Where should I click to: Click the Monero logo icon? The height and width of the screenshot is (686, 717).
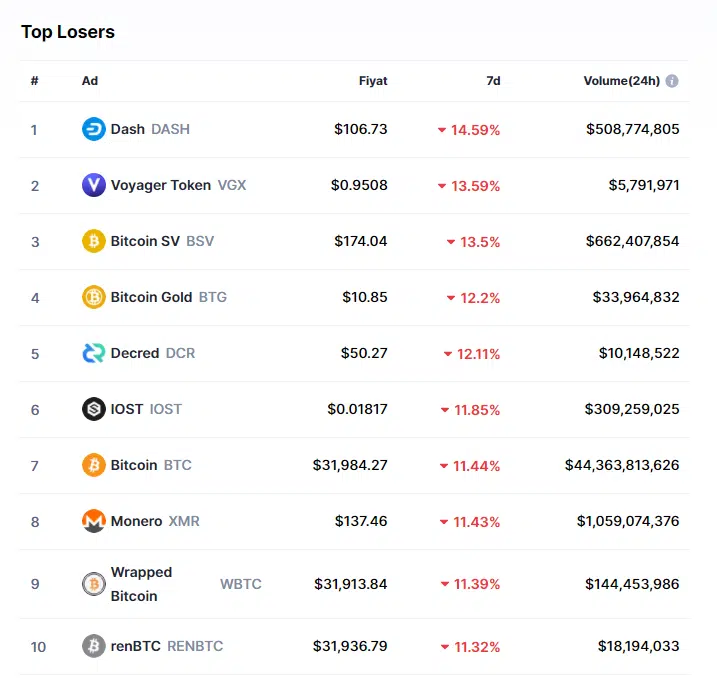point(93,521)
